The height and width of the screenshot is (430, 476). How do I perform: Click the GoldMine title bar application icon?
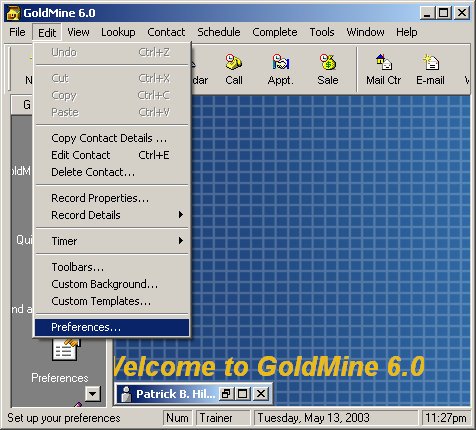click(x=13, y=13)
